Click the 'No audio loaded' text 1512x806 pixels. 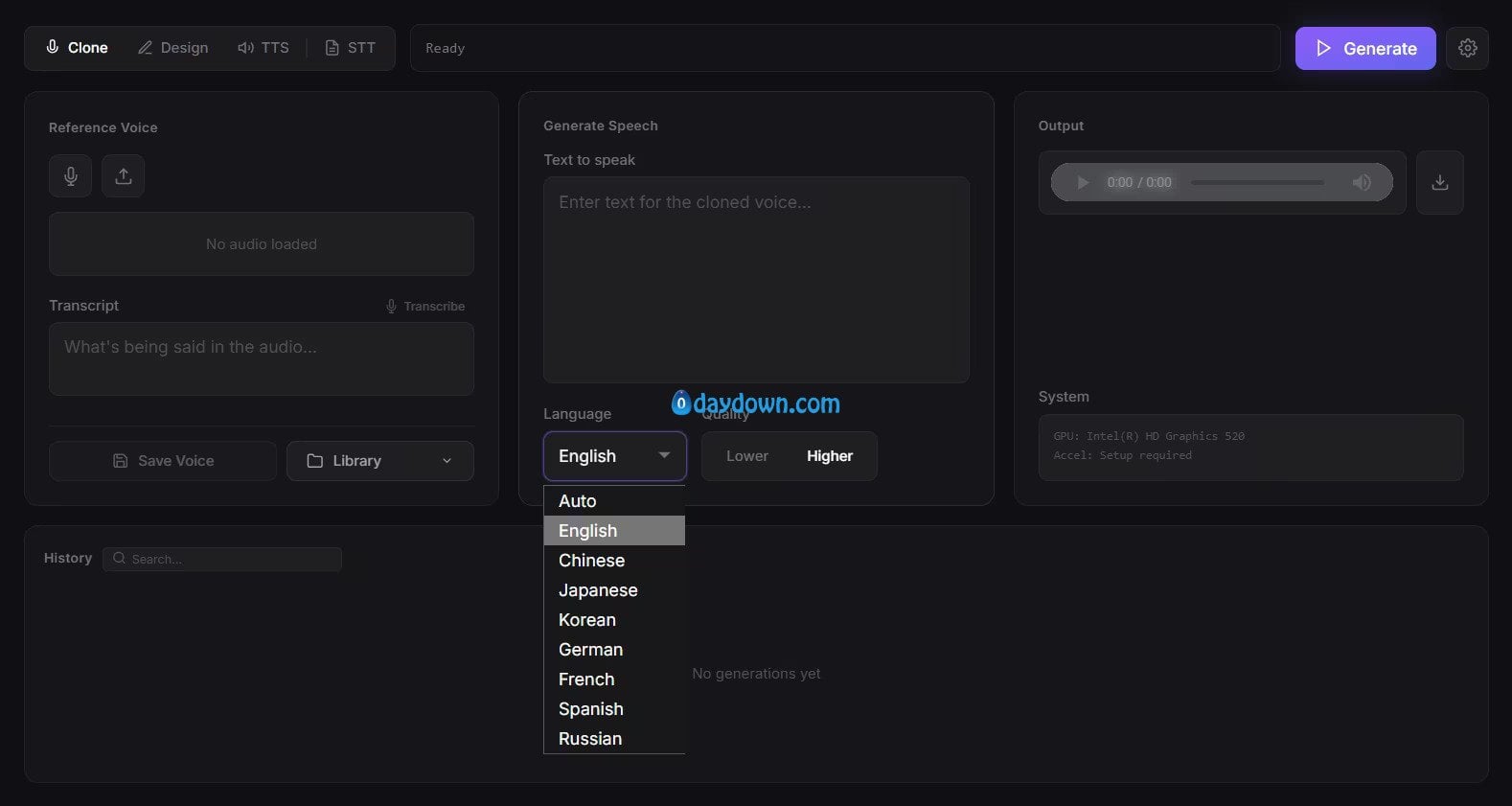coord(262,244)
